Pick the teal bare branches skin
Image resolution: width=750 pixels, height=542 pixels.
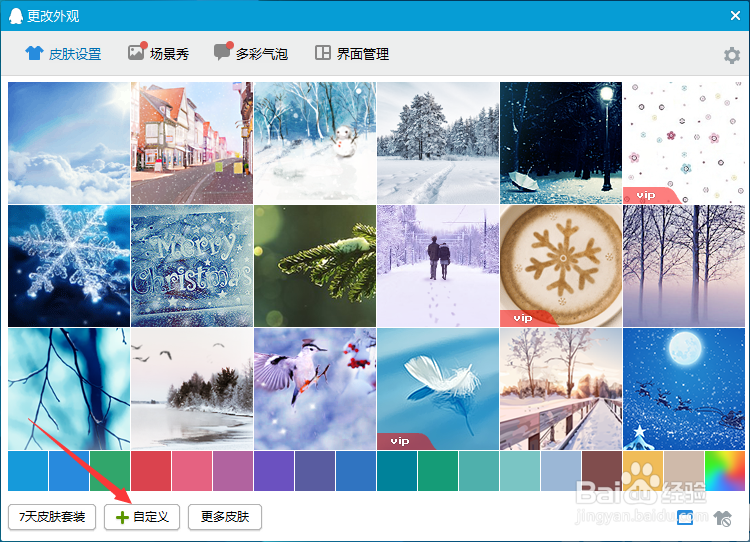[x=69, y=389]
